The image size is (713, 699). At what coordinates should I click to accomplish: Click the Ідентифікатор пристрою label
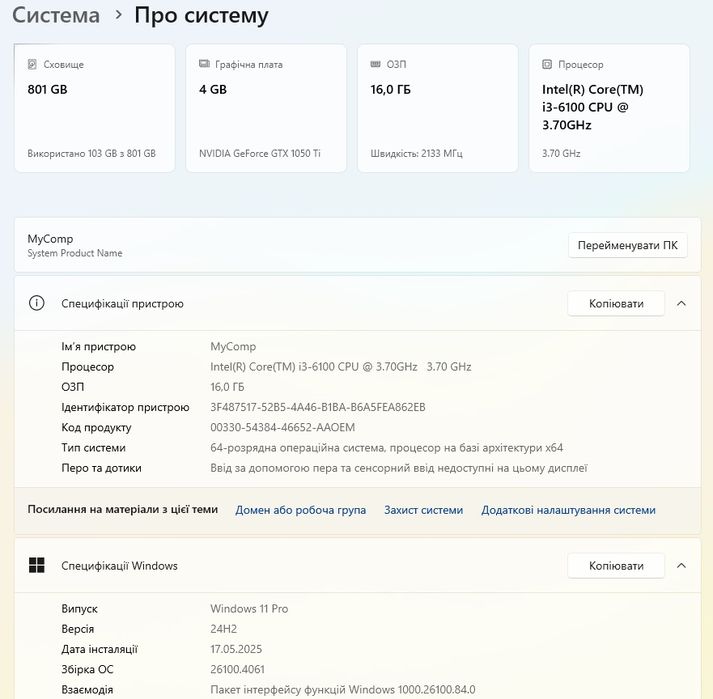(x=126, y=407)
